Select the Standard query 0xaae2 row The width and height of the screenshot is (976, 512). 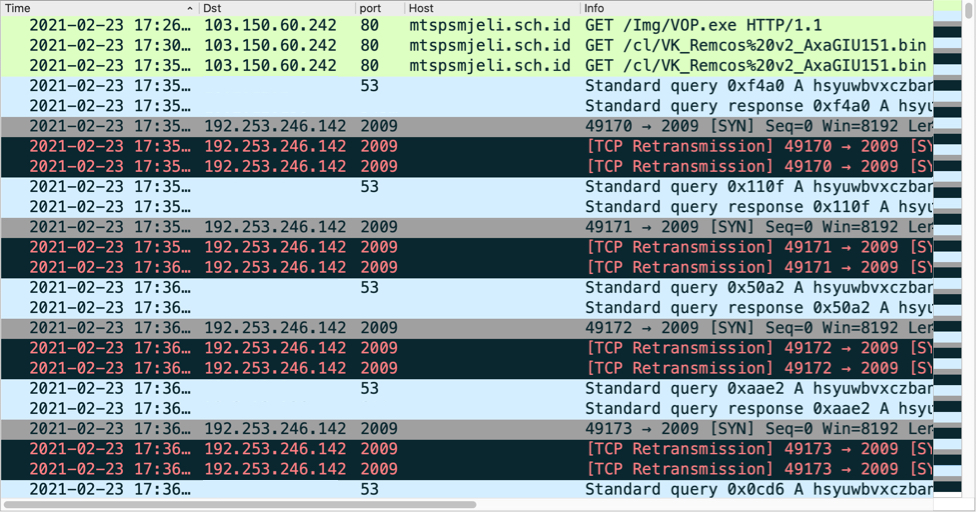(x=467, y=388)
